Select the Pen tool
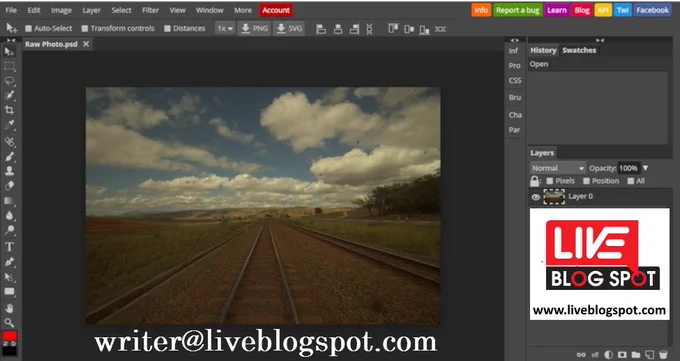Screen dimensions: 680x361 coord(9,262)
